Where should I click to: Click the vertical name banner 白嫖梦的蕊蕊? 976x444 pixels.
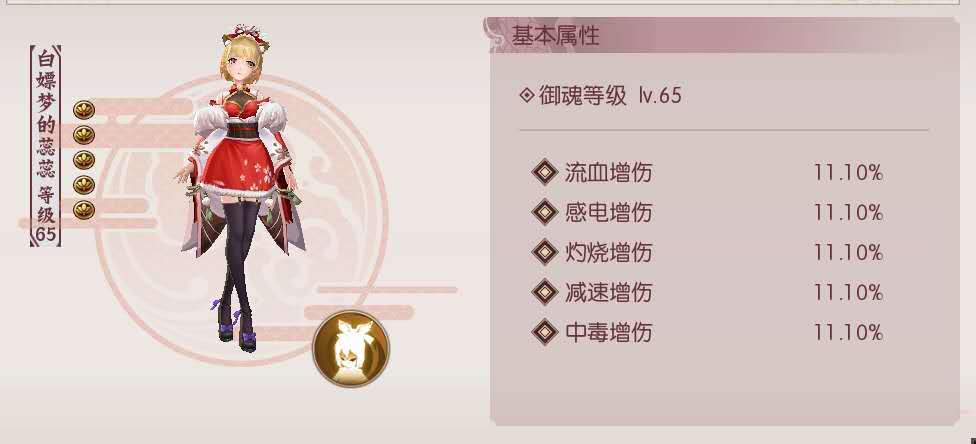click(45, 146)
